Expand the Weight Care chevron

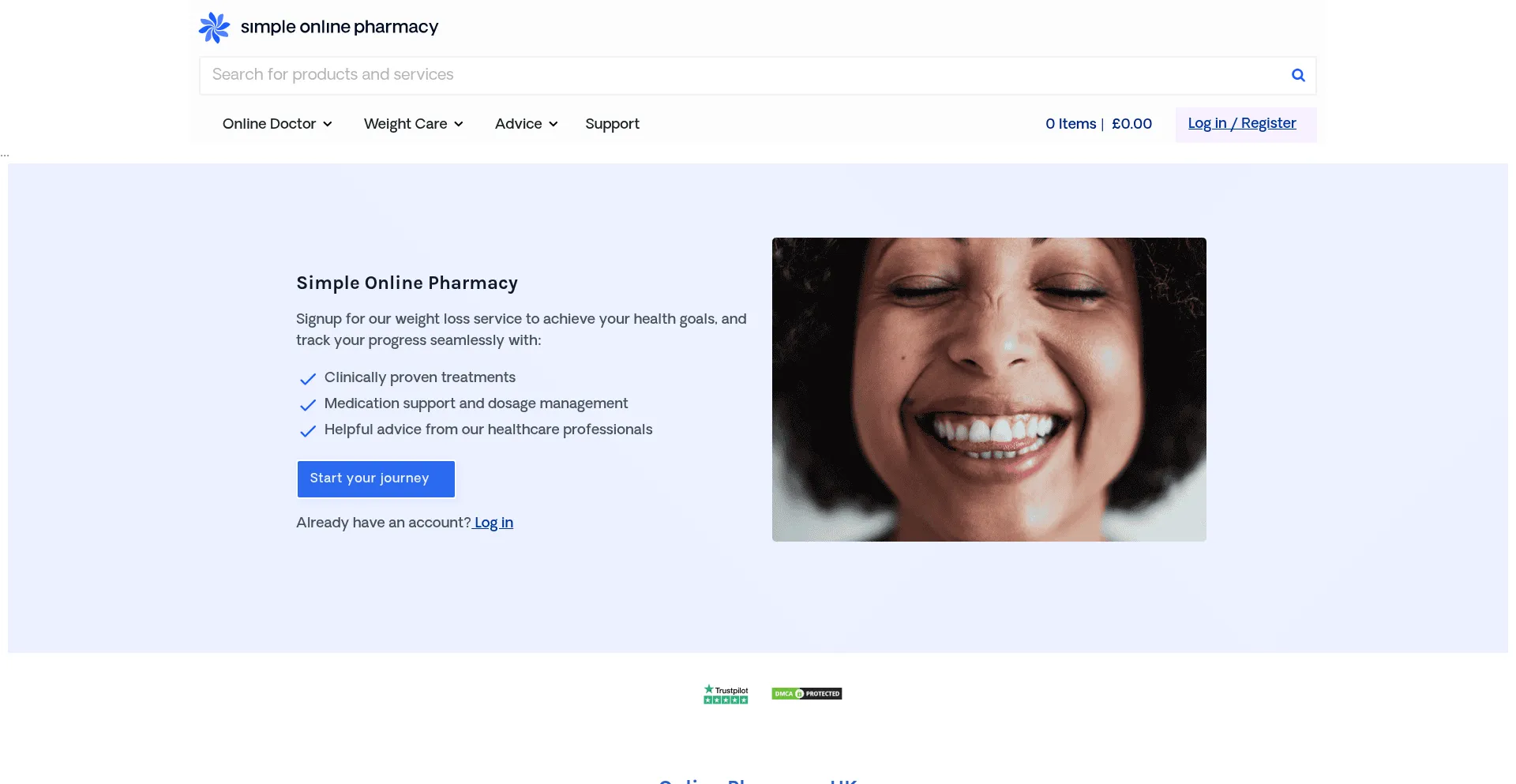point(459,125)
